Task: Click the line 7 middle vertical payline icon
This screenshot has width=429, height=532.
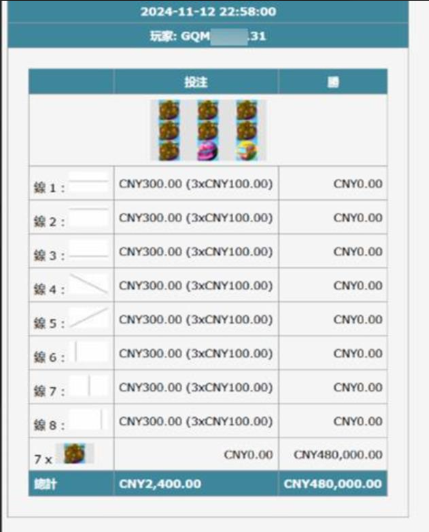Action: coord(89,385)
